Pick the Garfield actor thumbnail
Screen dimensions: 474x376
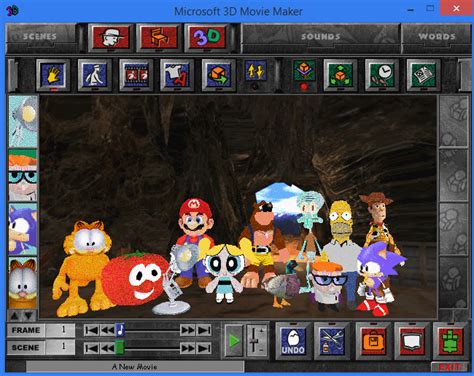pos(23,283)
